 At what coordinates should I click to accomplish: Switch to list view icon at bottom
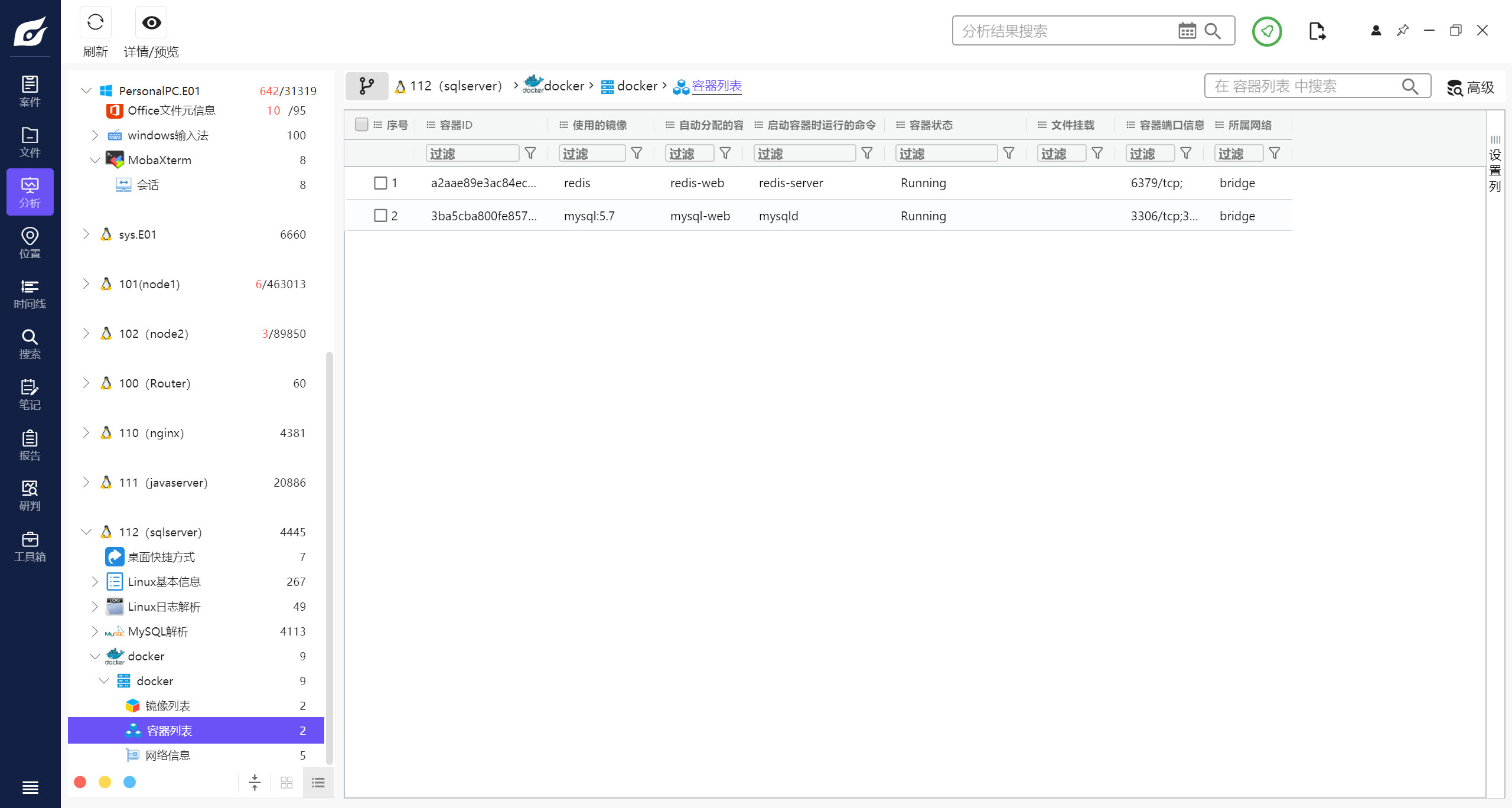pos(318,783)
